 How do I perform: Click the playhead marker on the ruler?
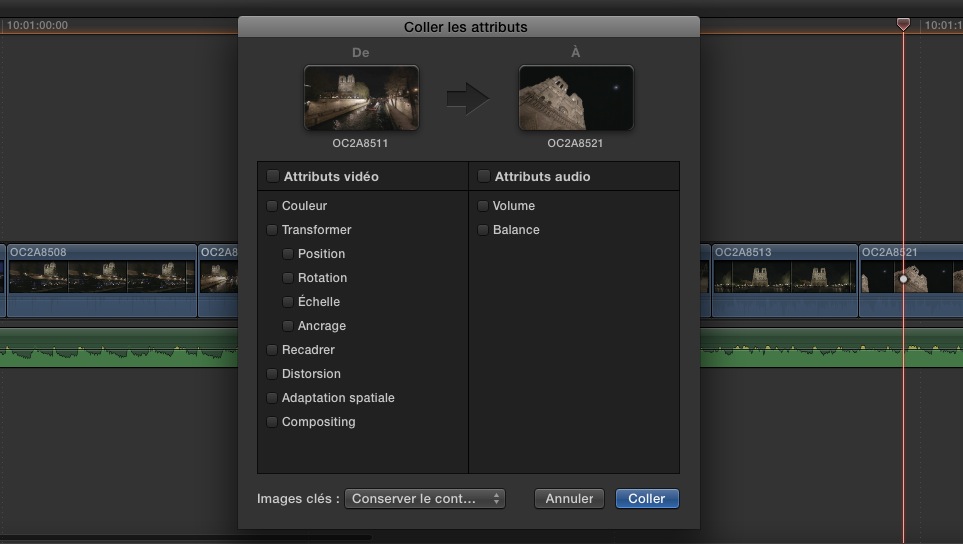(x=903, y=24)
